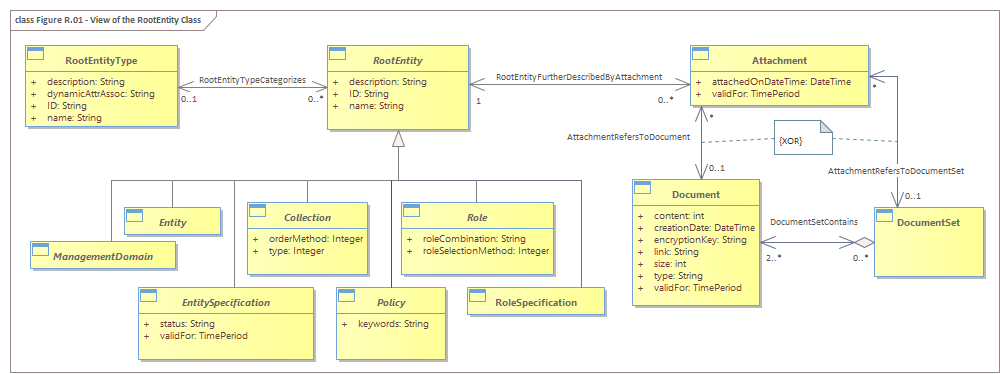Image resolution: width=1000 pixels, height=374 pixels.
Task: Click the class icon on Document box
Action: point(643,187)
